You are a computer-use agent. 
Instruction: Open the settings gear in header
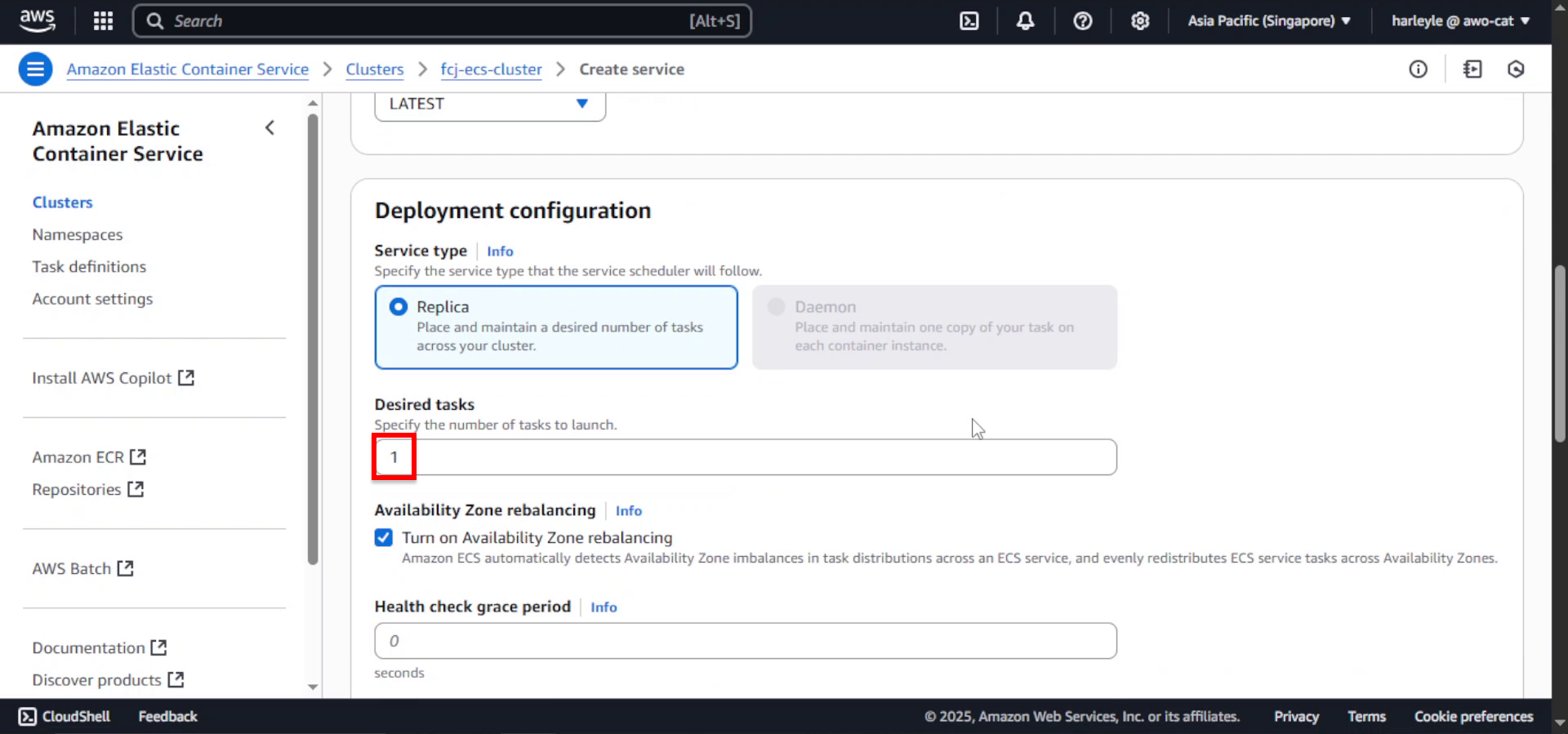(x=1140, y=21)
